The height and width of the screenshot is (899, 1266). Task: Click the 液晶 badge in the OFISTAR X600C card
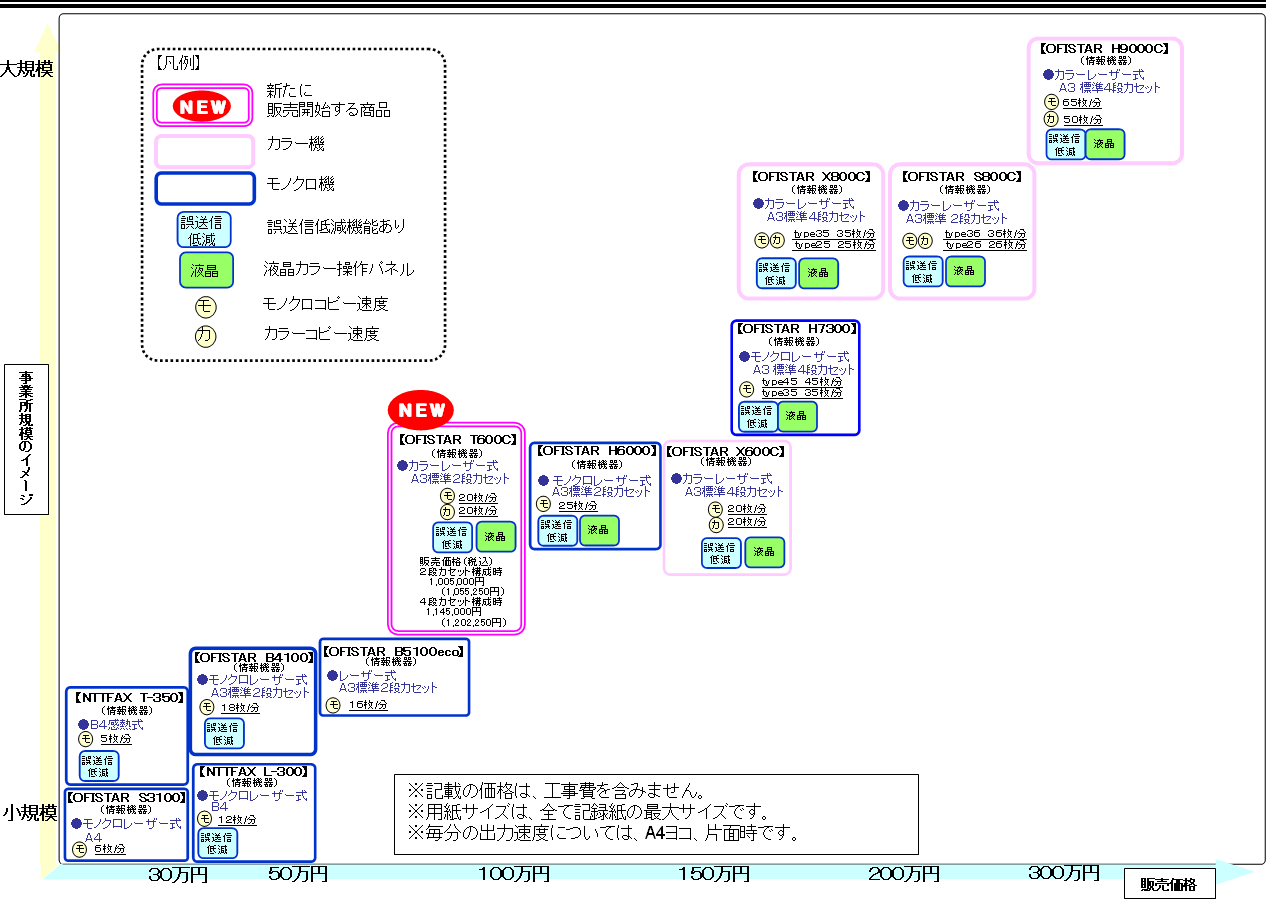(x=765, y=552)
